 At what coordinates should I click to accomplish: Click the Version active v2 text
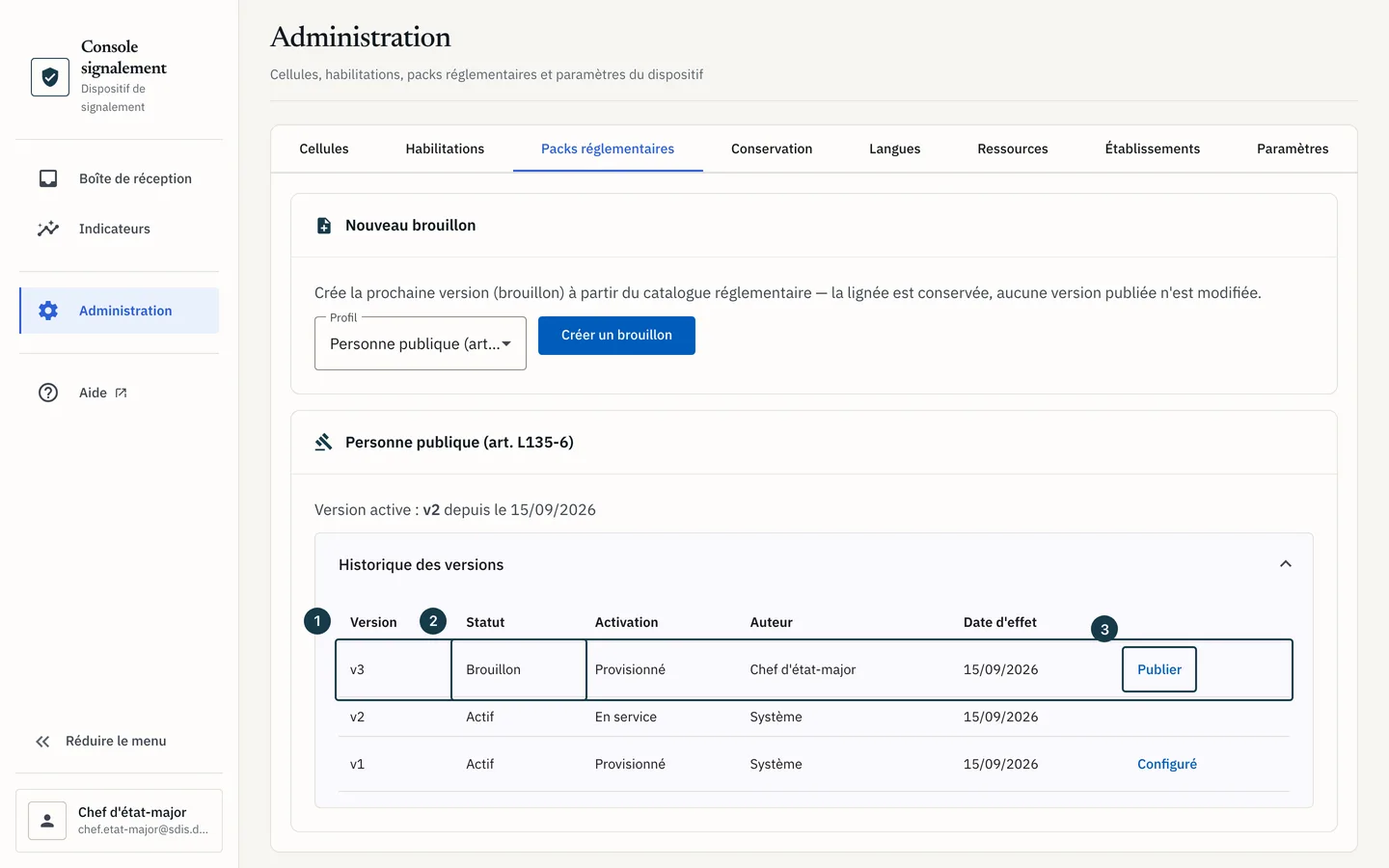tap(455, 509)
